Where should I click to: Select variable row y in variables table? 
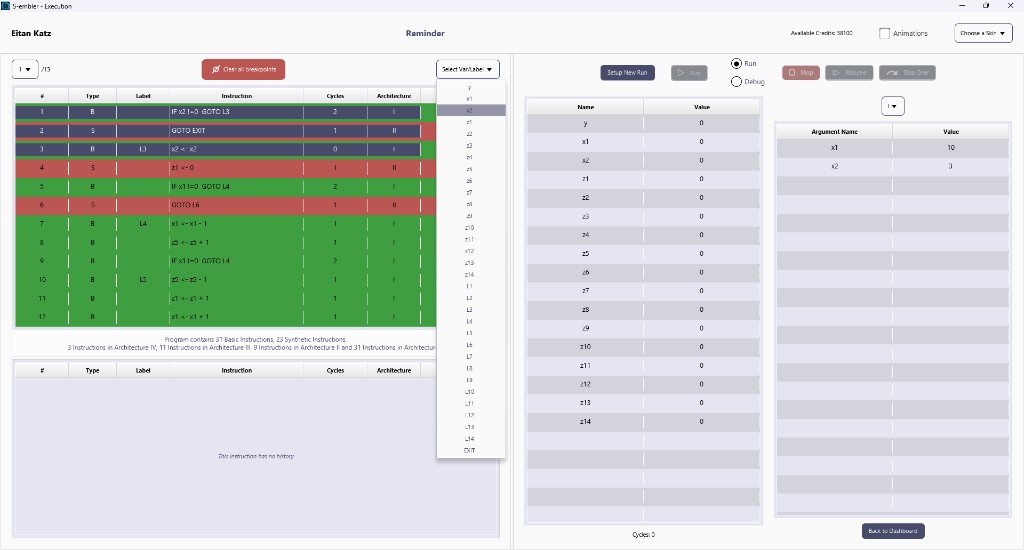pos(643,123)
